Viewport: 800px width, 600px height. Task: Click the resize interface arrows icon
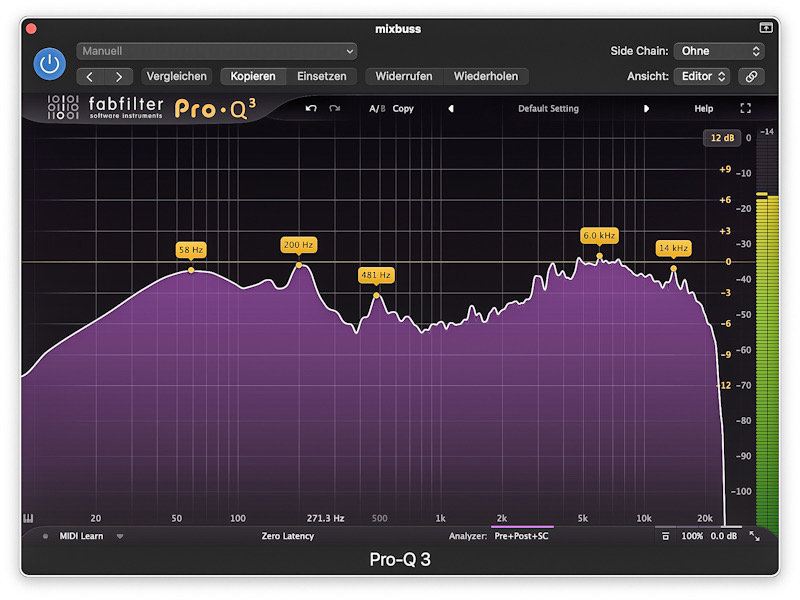click(x=754, y=536)
